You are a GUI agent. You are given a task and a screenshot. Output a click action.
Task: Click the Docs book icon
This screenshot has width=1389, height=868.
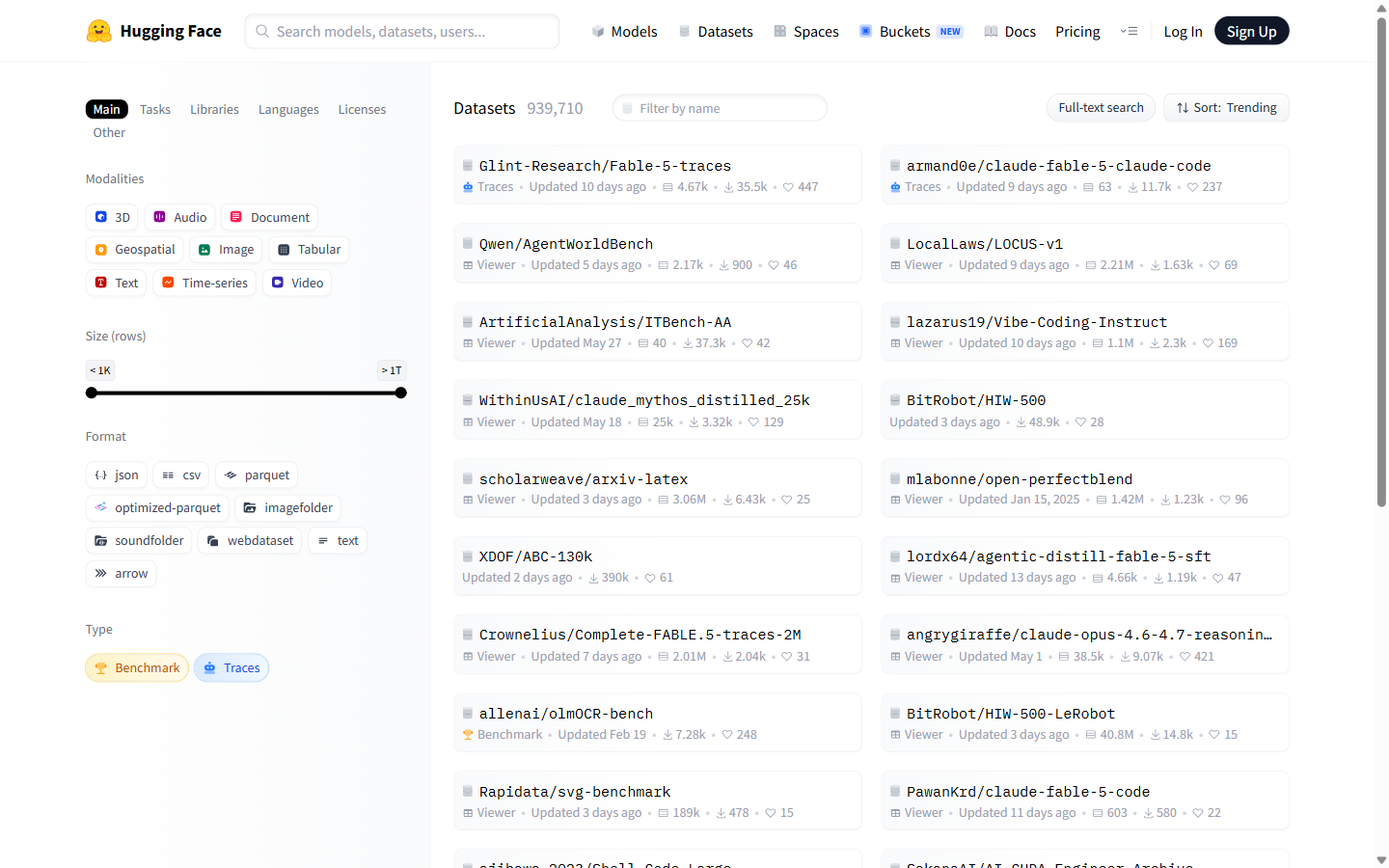991,31
